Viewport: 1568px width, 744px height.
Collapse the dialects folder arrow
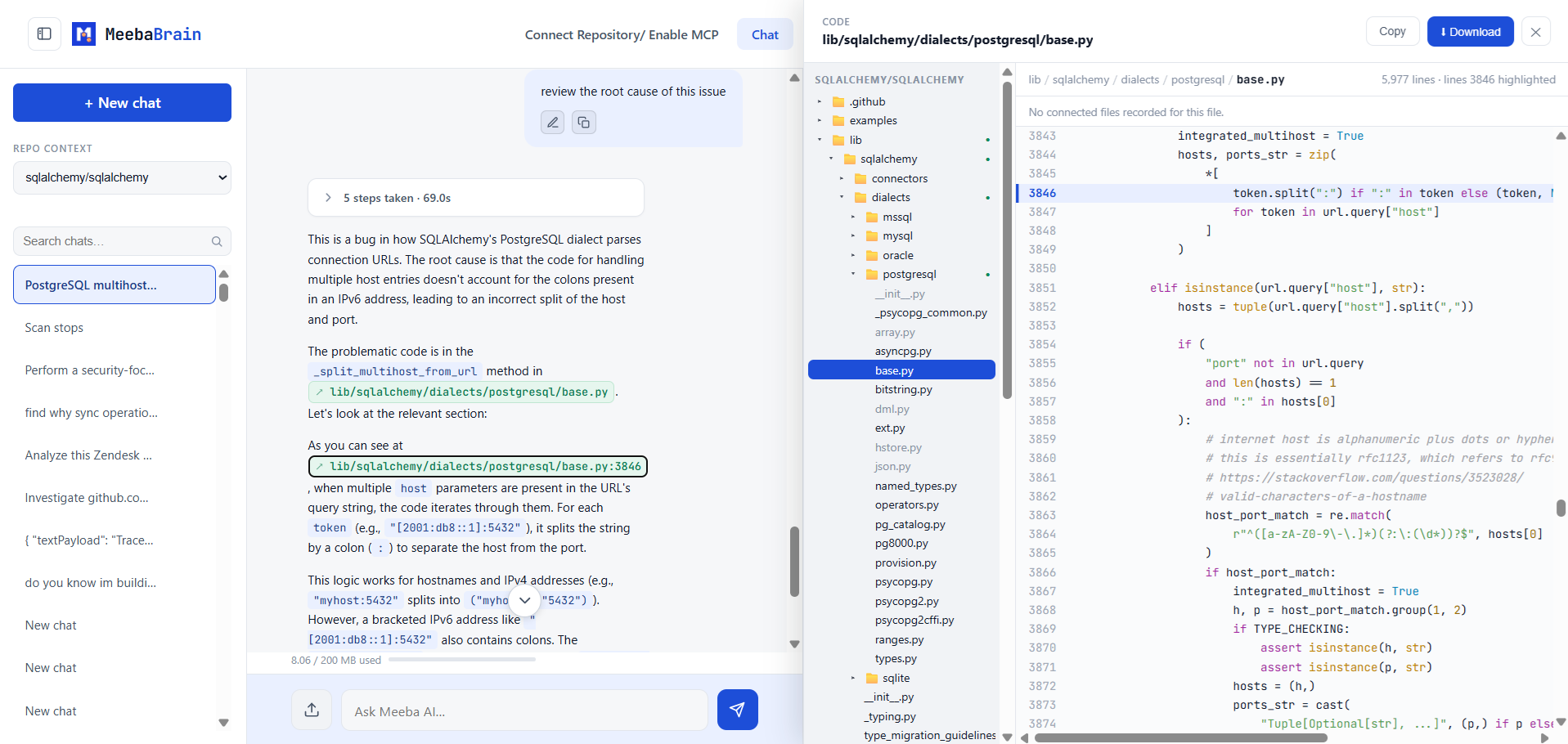(842, 198)
